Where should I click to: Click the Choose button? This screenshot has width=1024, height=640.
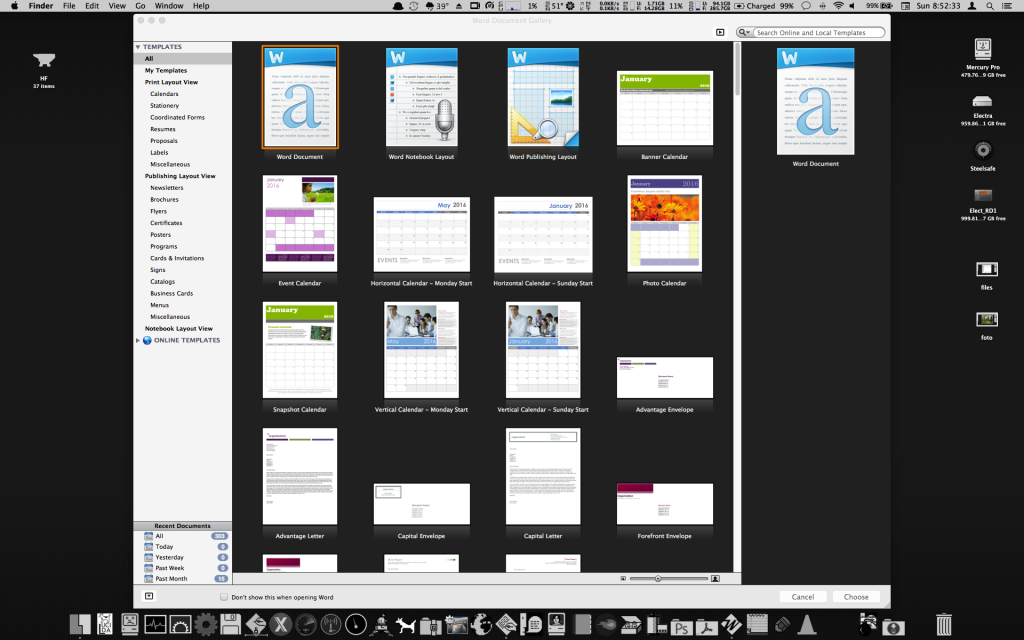856,597
